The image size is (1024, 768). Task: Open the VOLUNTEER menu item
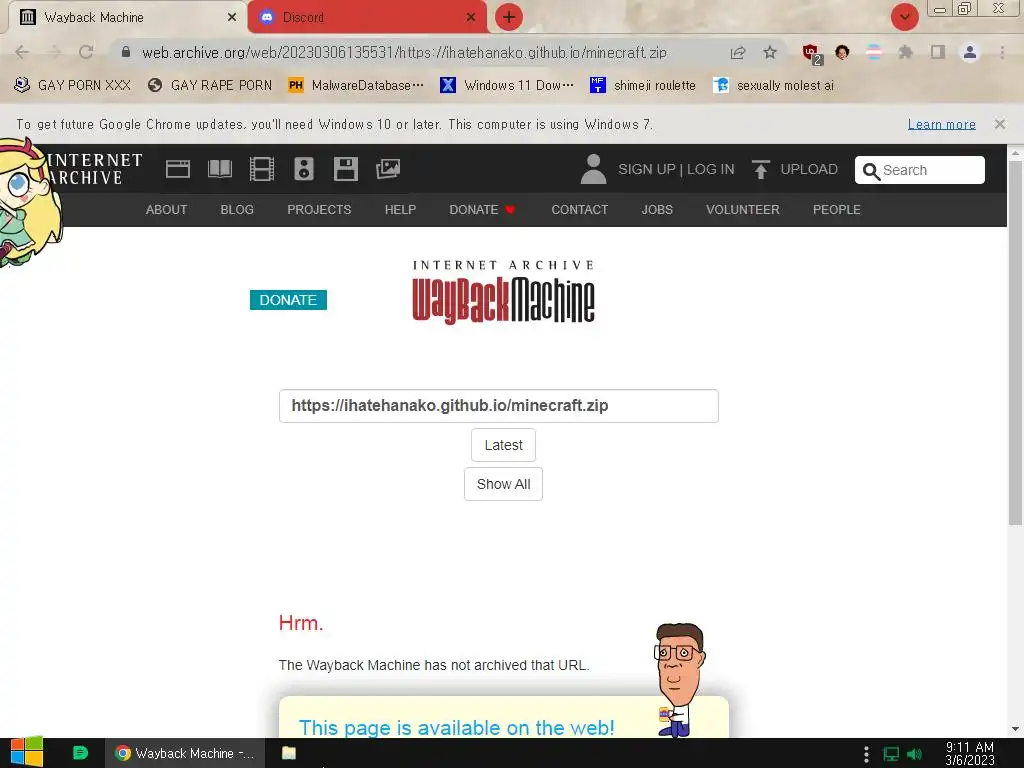coord(743,210)
